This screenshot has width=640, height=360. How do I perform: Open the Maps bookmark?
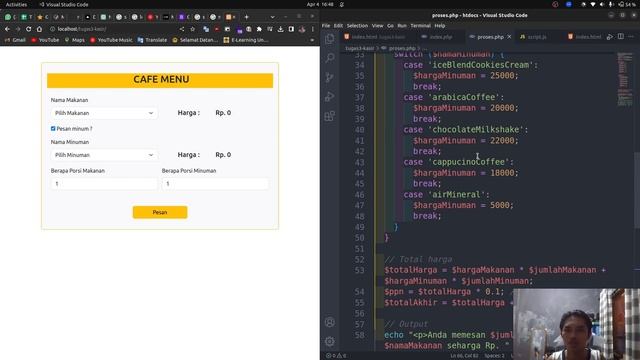coord(74,40)
